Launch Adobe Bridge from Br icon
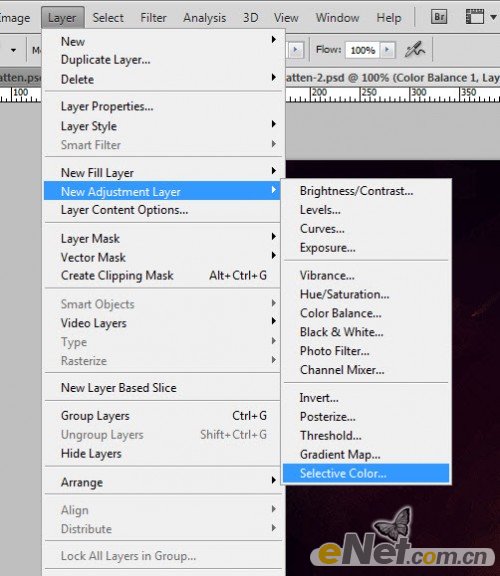This screenshot has width=500, height=576. click(x=439, y=17)
